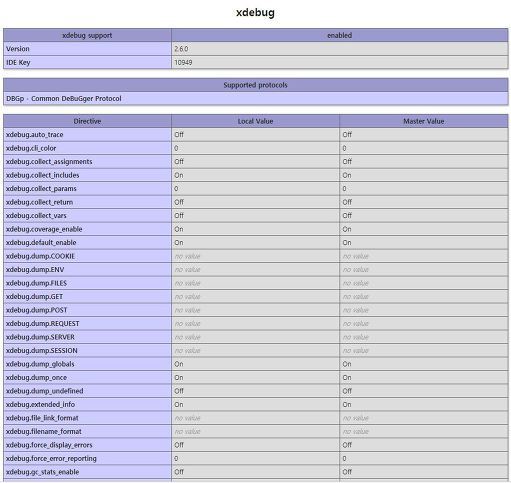Click master value of xdebug.extended_info
Image resolution: width=511 pixels, height=483 pixels.
coord(347,405)
